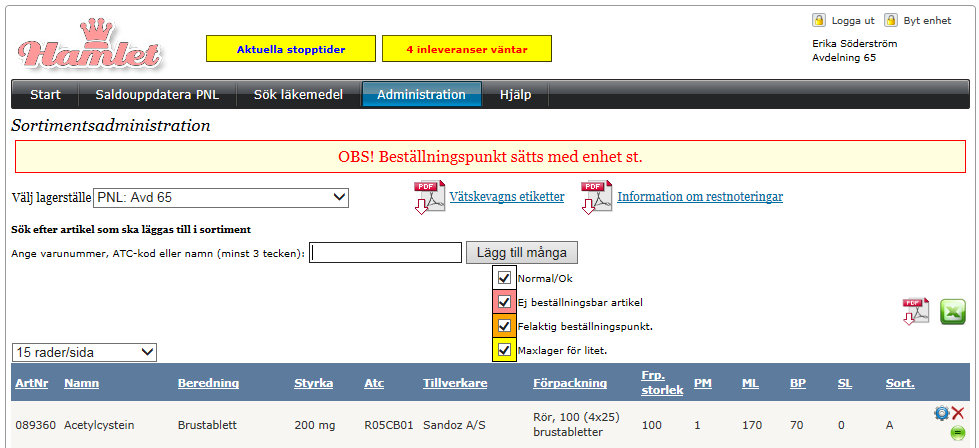Click Acetylcystein name cell
Viewport: 979px width, 448px height.
point(99,426)
